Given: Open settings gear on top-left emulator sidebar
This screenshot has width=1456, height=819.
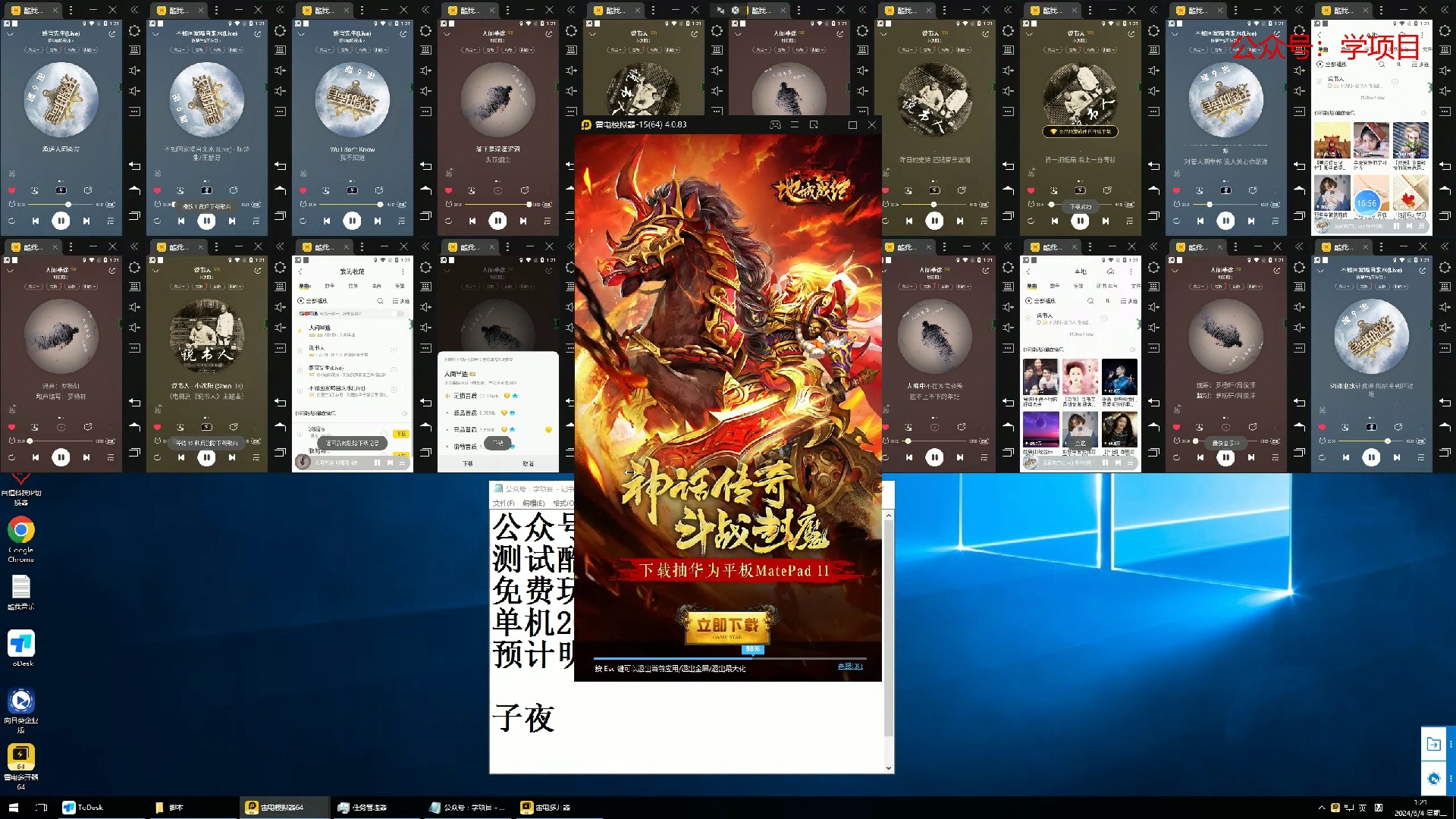Looking at the screenshot, I should pos(134,31).
